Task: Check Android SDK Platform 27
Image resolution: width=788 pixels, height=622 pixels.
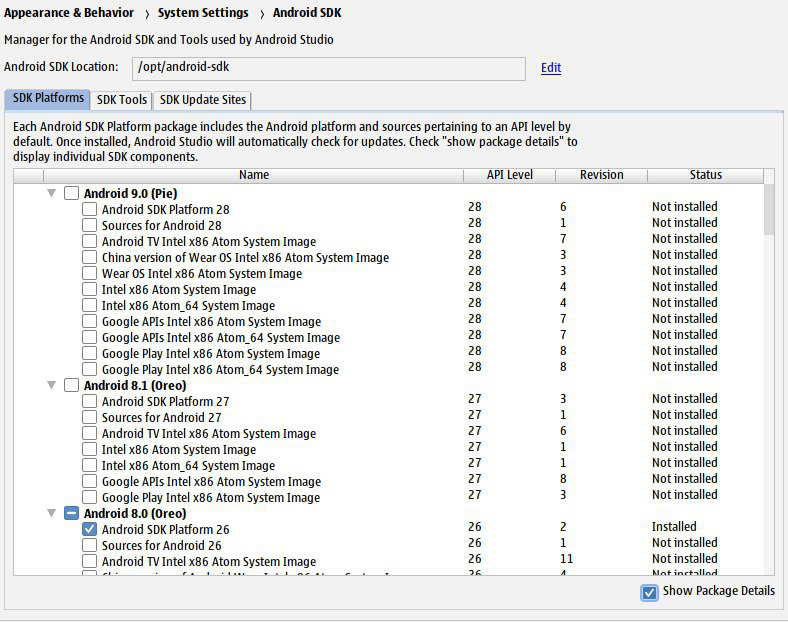Action: coord(89,401)
